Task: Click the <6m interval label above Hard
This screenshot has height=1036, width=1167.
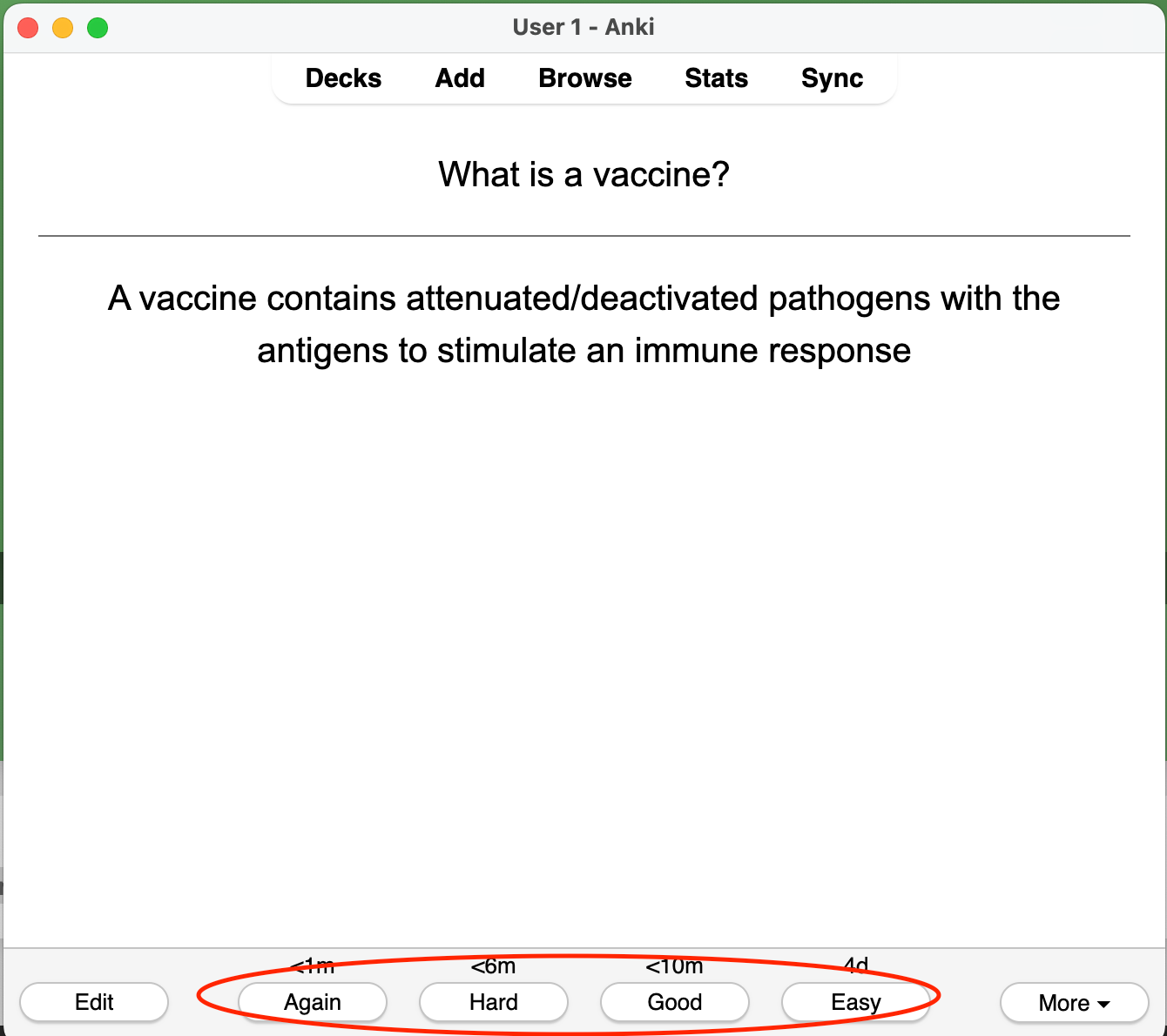Action: click(494, 966)
